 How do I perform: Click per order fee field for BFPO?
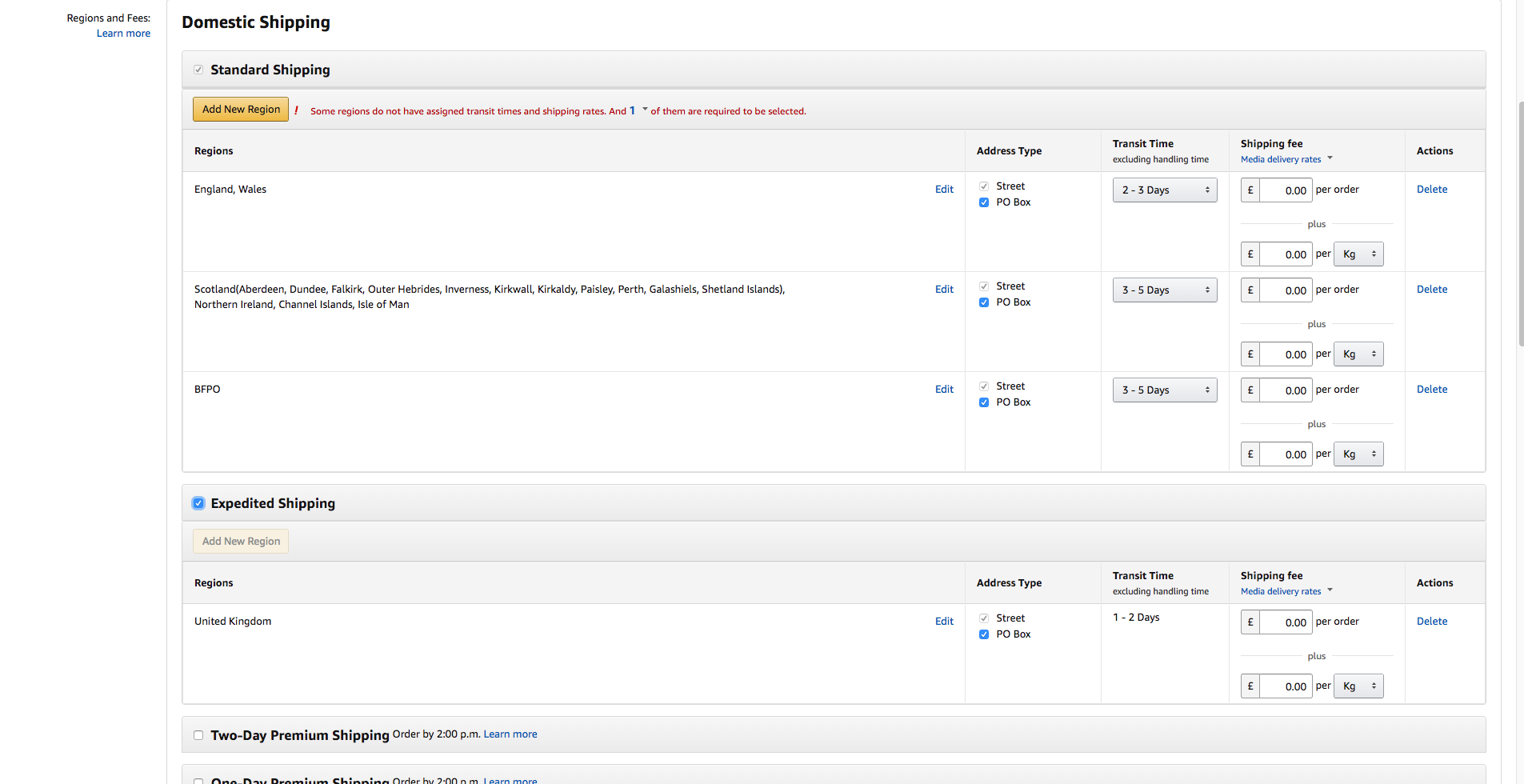(1286, 390)
